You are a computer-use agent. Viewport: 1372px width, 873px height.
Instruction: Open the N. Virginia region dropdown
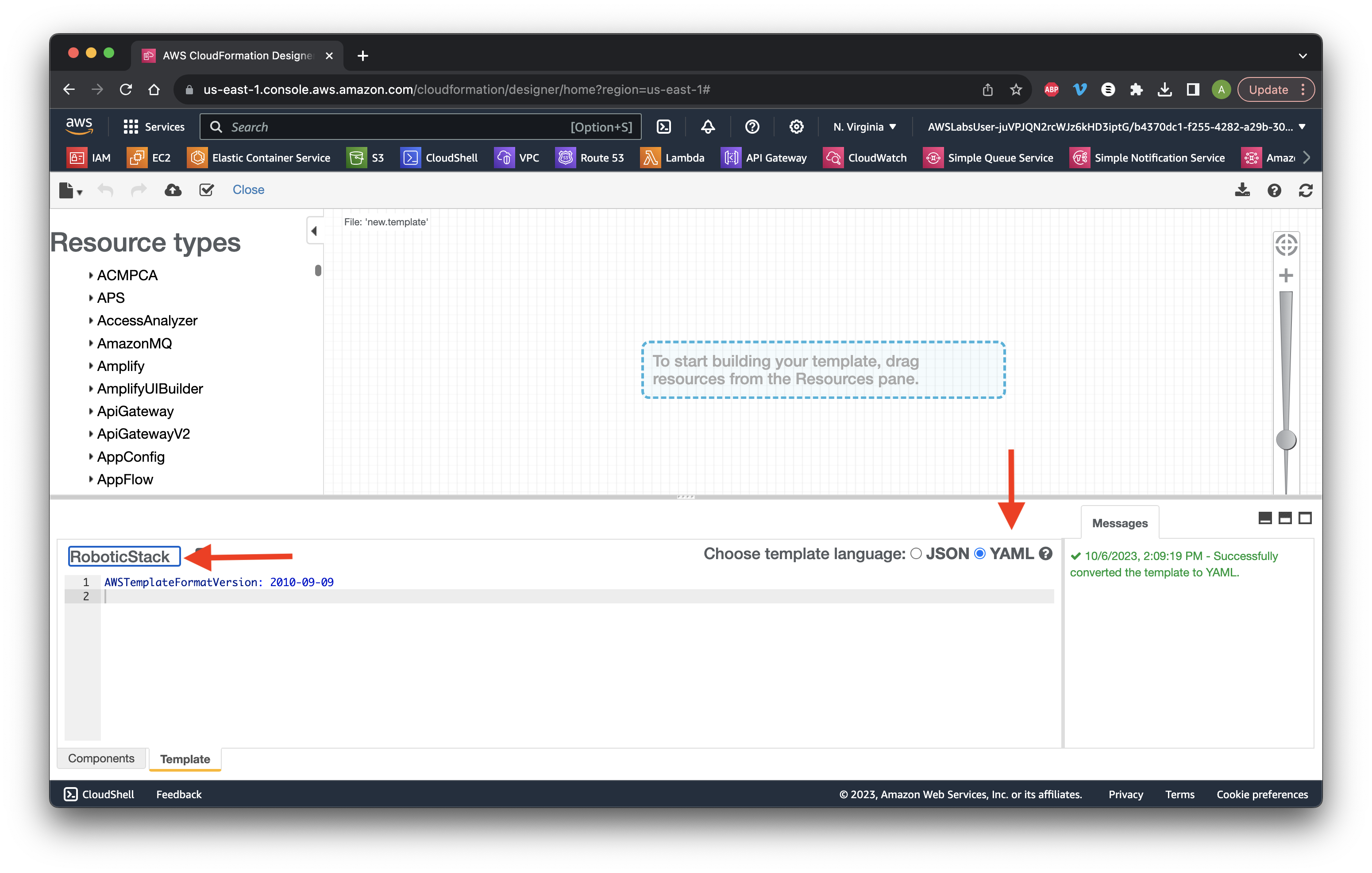coord(864,127)
